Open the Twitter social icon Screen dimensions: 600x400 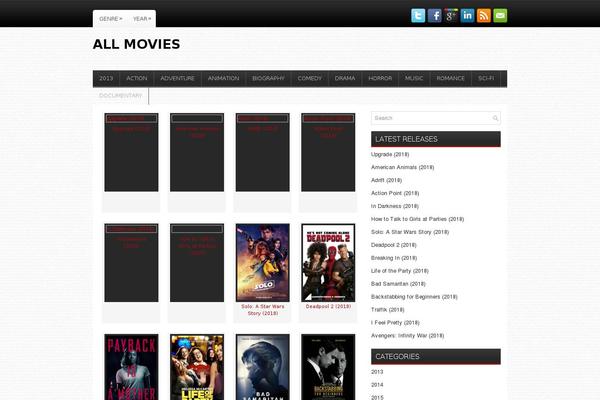418,16
